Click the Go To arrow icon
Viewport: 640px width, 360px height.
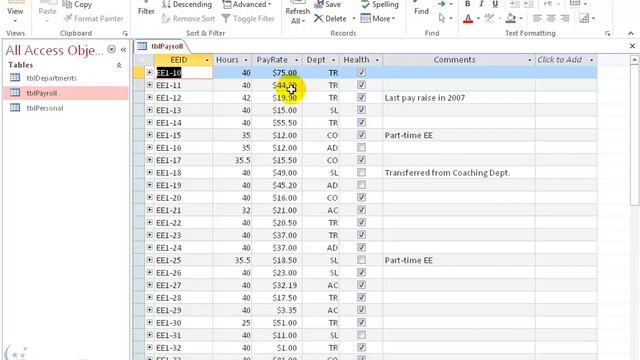(442, 4)
